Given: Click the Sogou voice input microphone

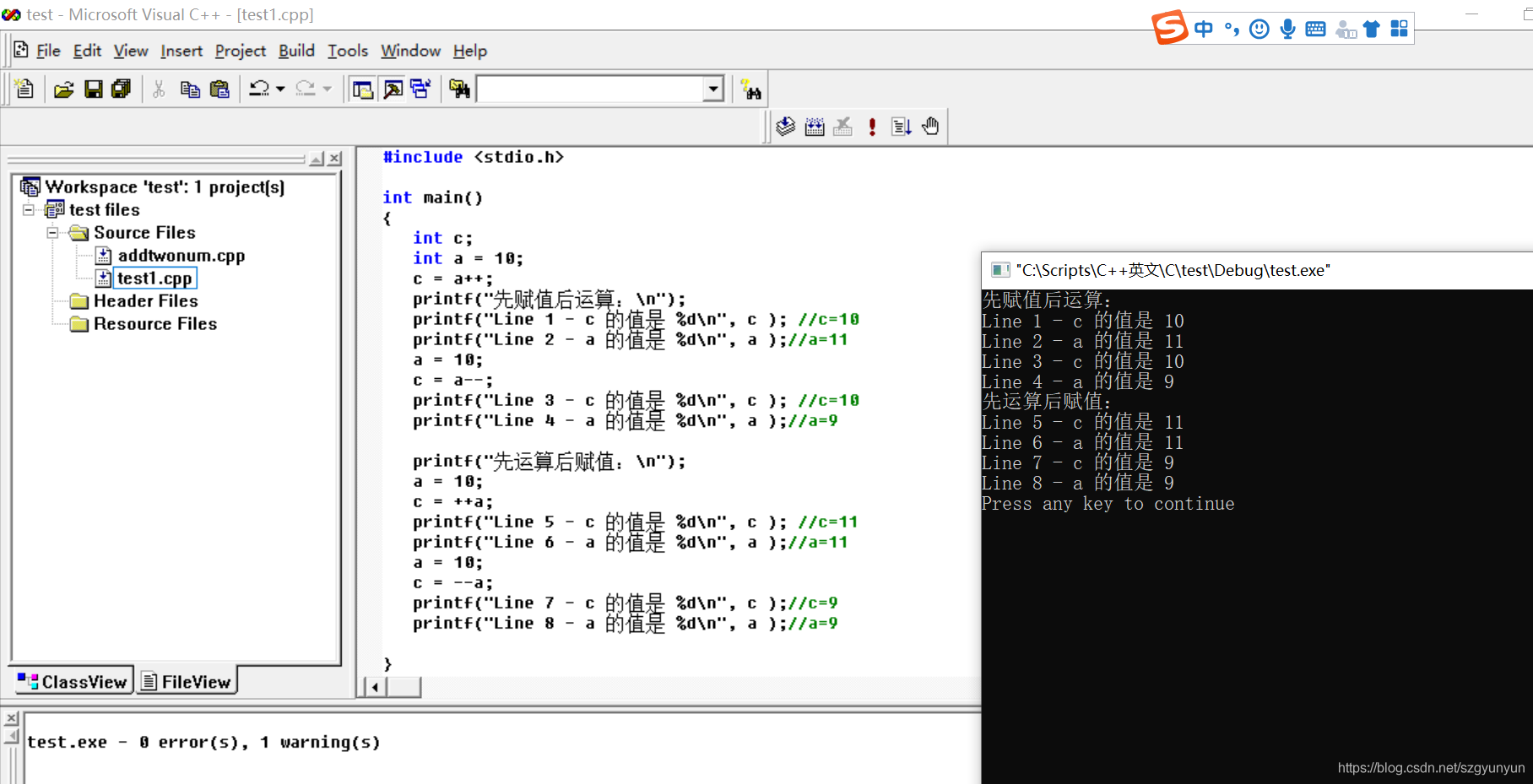Looking at the screenshot, I should tap(1287, 30).
